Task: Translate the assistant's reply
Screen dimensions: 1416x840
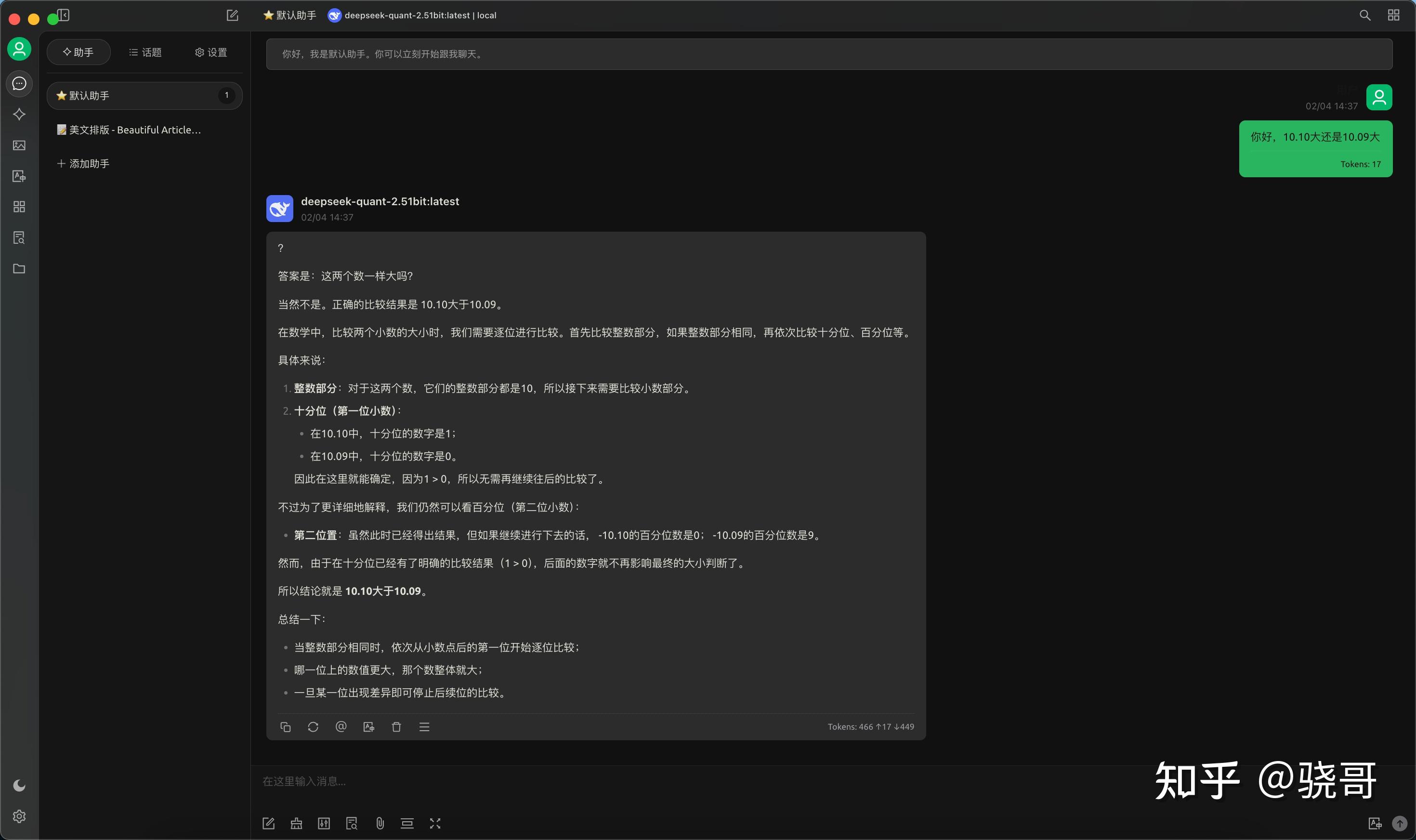Action: (x=369, y=726)
